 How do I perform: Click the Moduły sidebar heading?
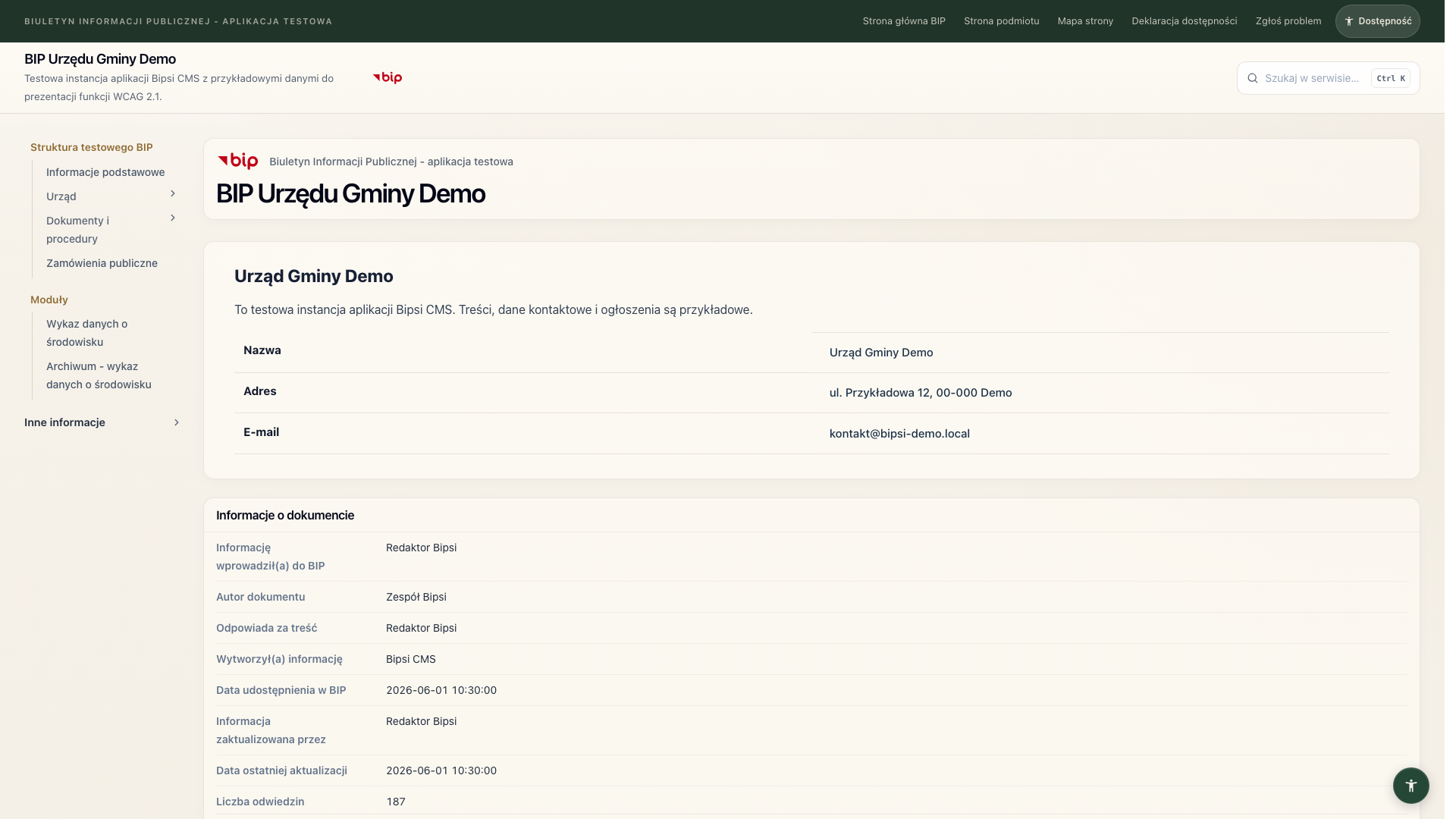pos(49,300)
